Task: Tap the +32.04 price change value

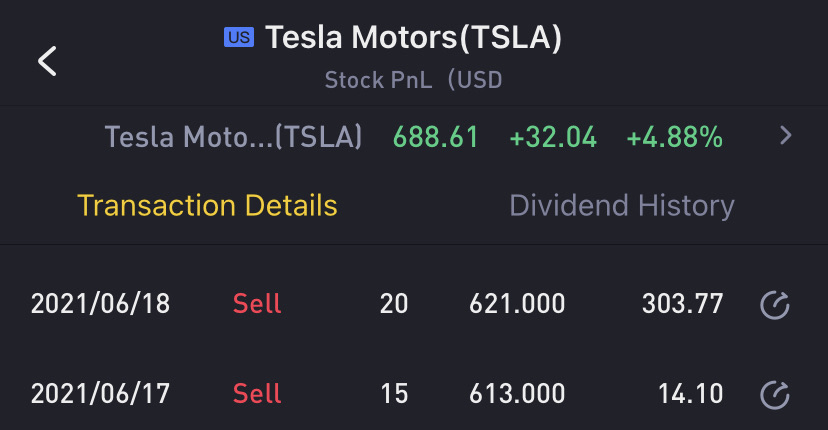Action: point(553,137)
